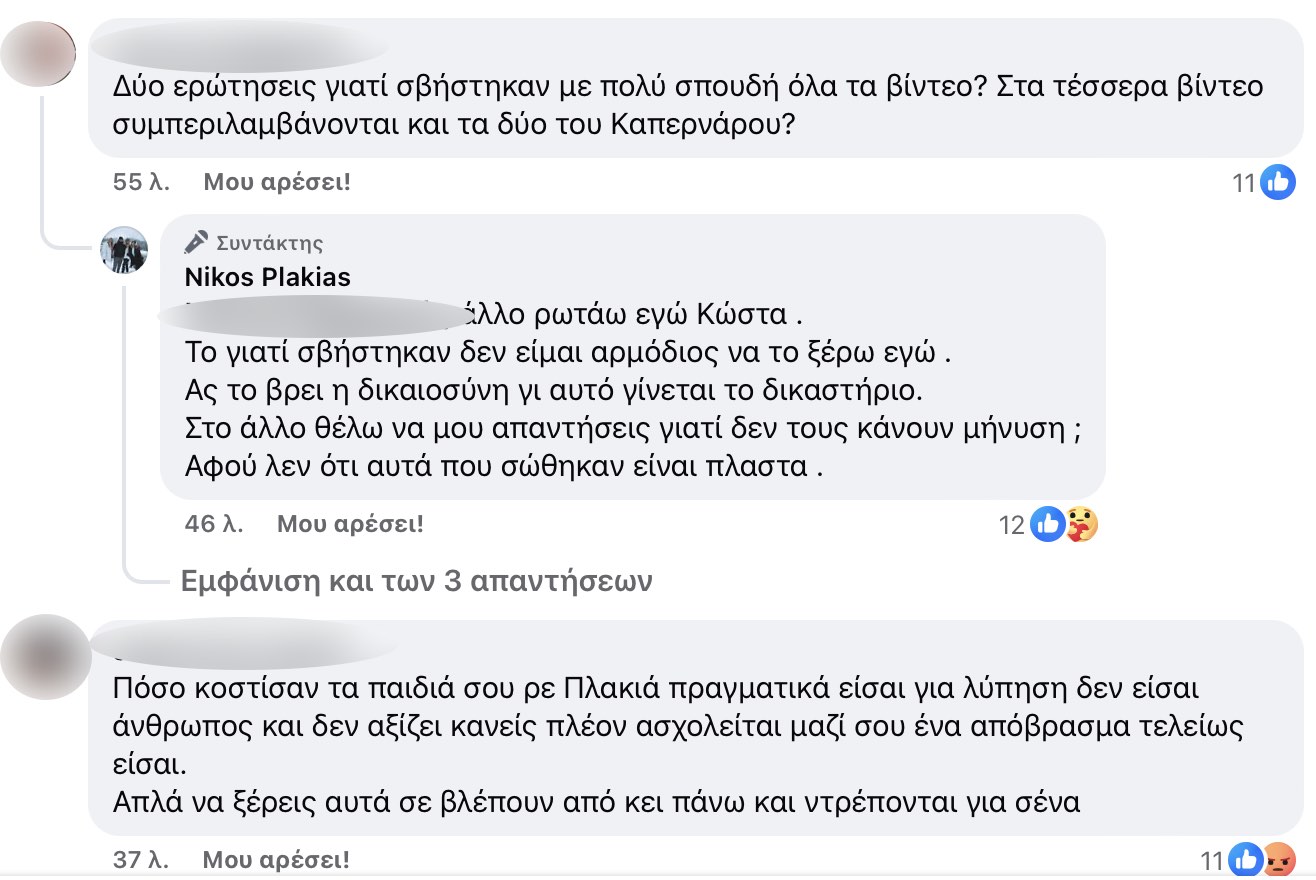Open the first commenter's blurred avatar
1316x880 pixels.
[x=39, y=52]
